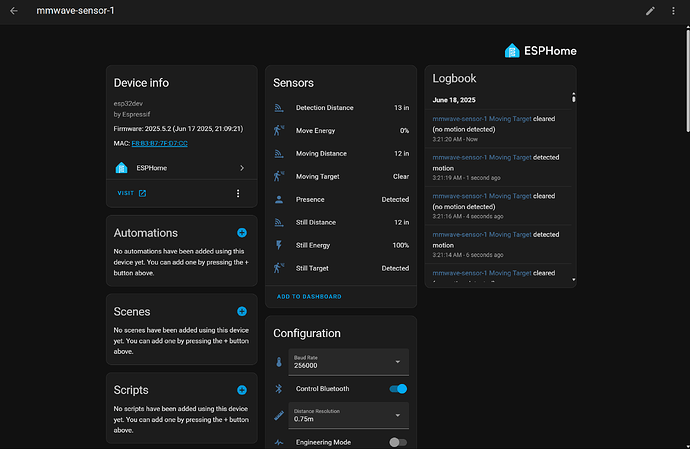The height and width of the screenshot is (449, 690).
Task: Select the Still Distance label
Action: (316, 222)
